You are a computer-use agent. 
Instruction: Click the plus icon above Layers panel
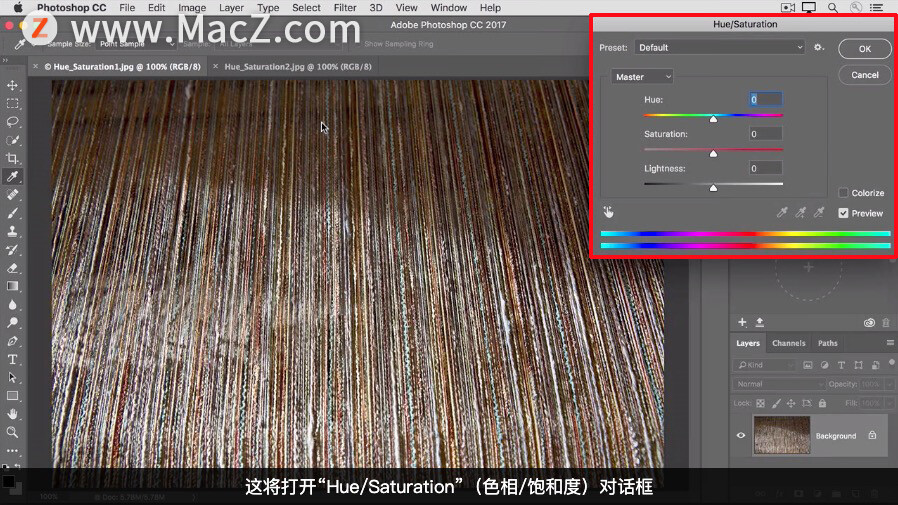pos(742,322)
